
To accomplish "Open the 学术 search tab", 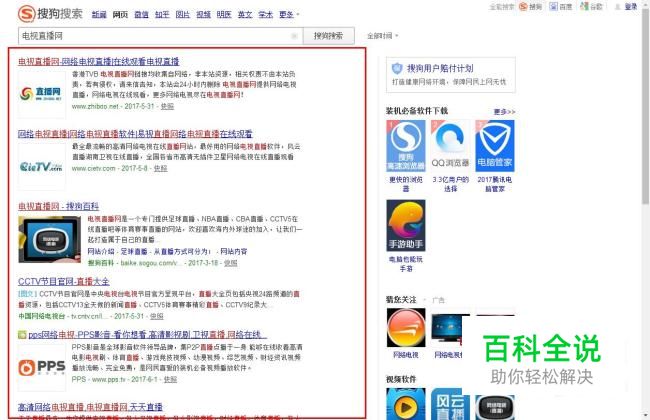I will pos(266,15).
